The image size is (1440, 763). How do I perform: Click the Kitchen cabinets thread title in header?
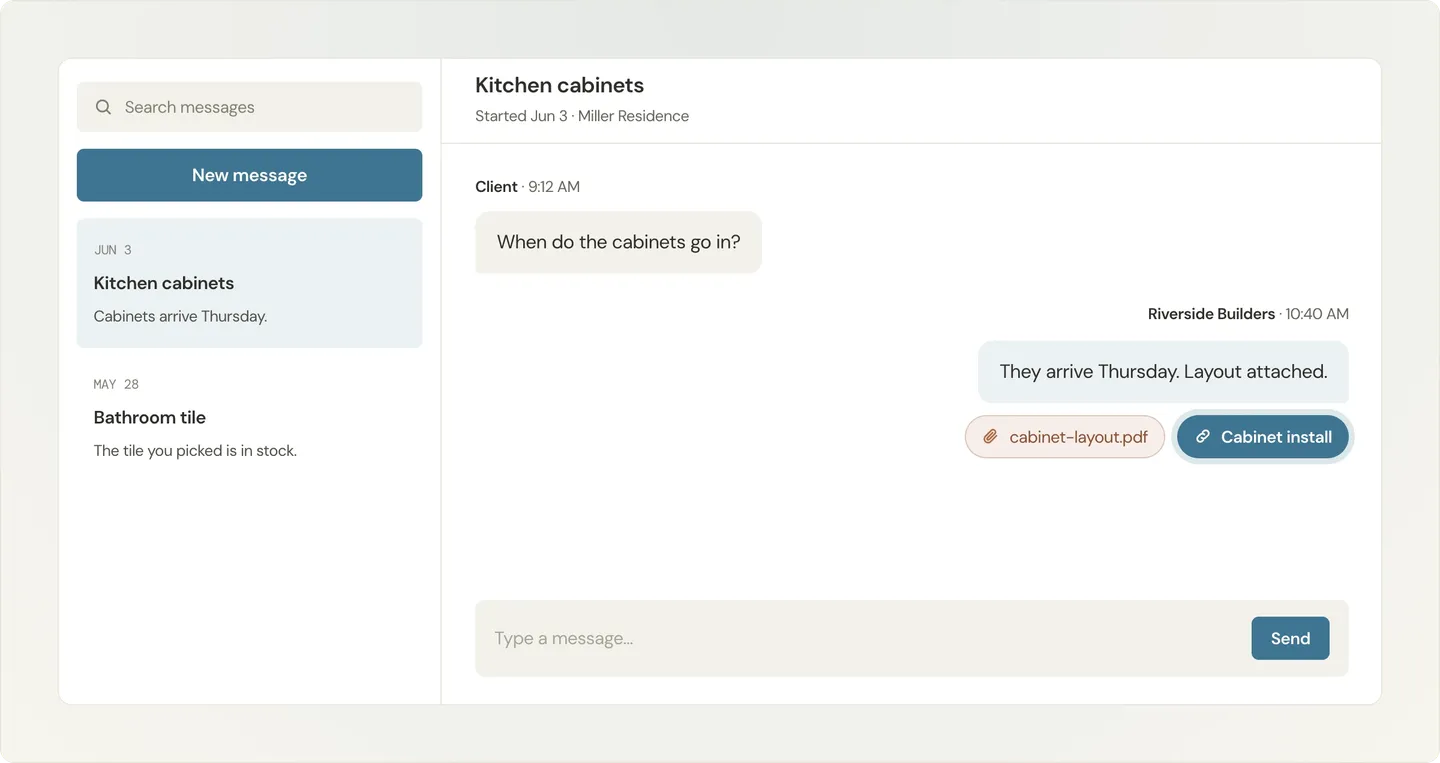(x=559, y=85)
